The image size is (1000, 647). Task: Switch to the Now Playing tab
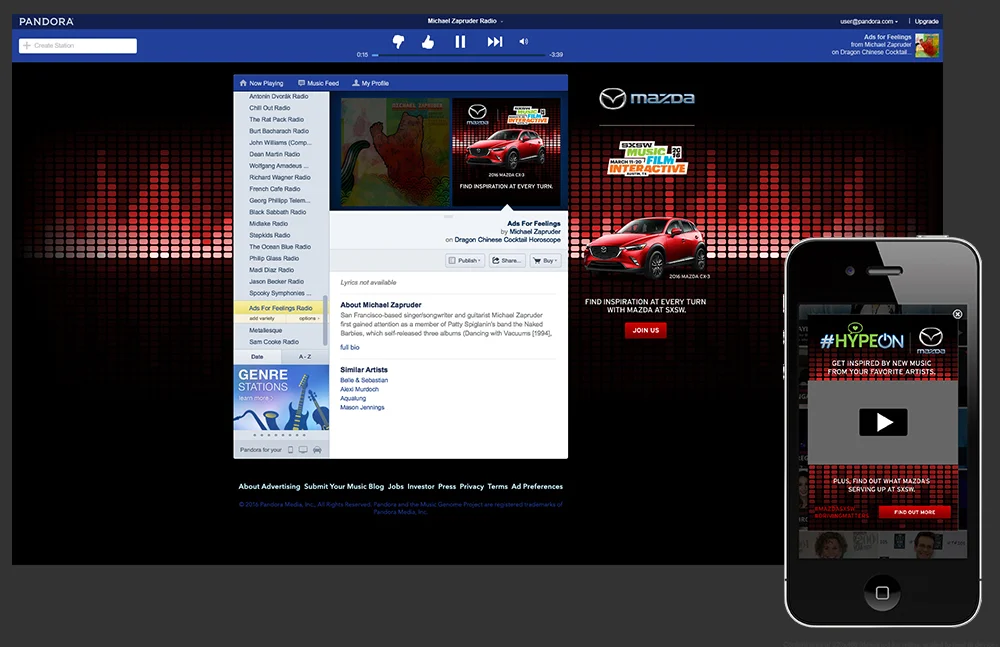coord(261,83)
